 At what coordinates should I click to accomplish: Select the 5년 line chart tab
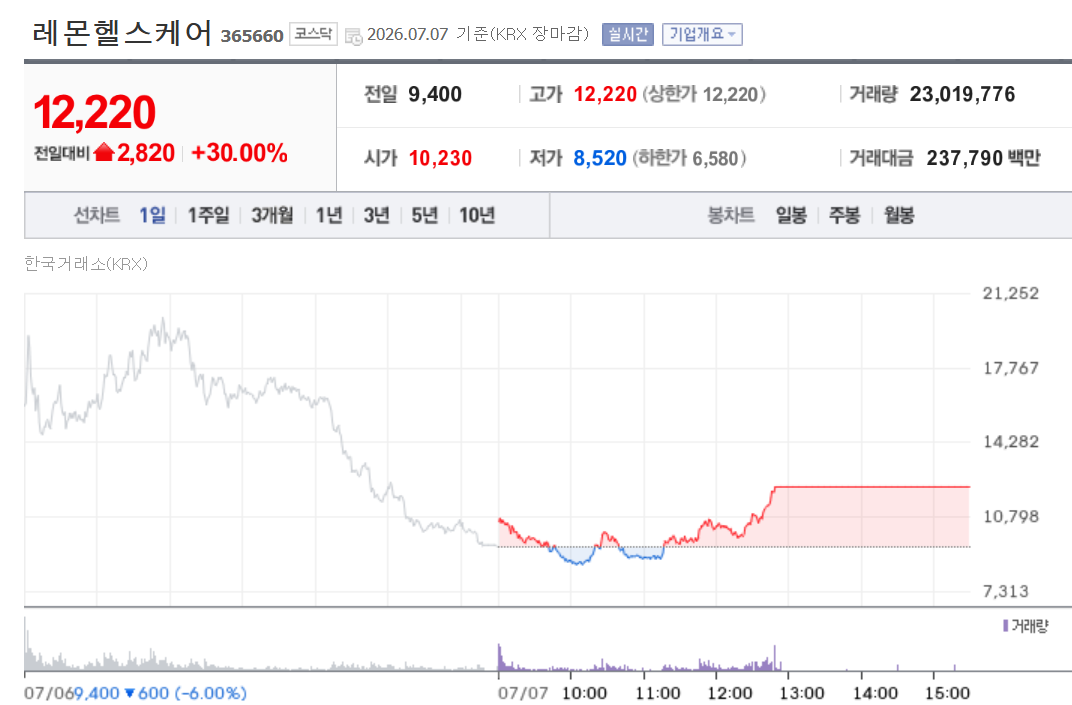coord(425,215)
